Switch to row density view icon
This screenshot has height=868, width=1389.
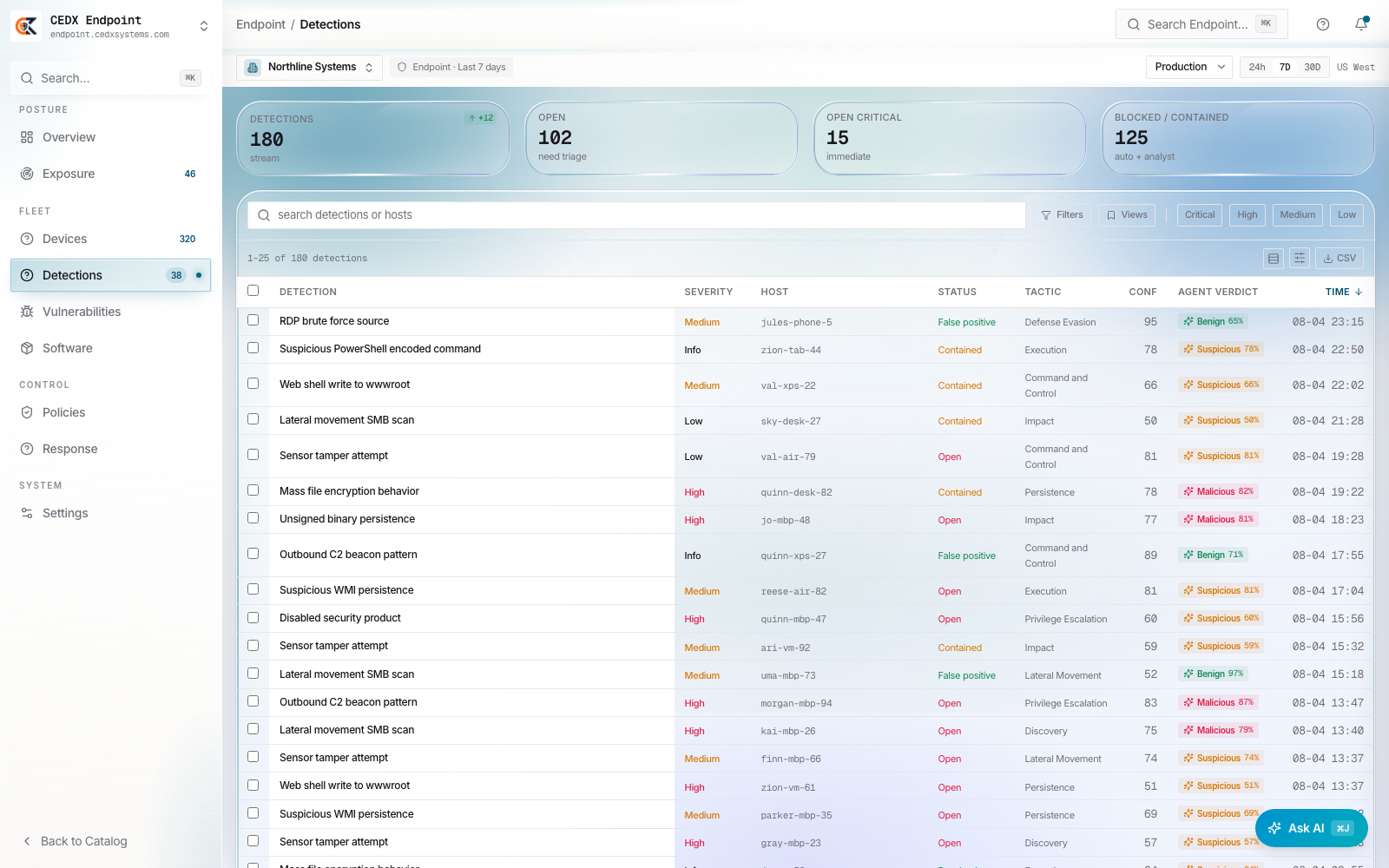click(1274, 258)
